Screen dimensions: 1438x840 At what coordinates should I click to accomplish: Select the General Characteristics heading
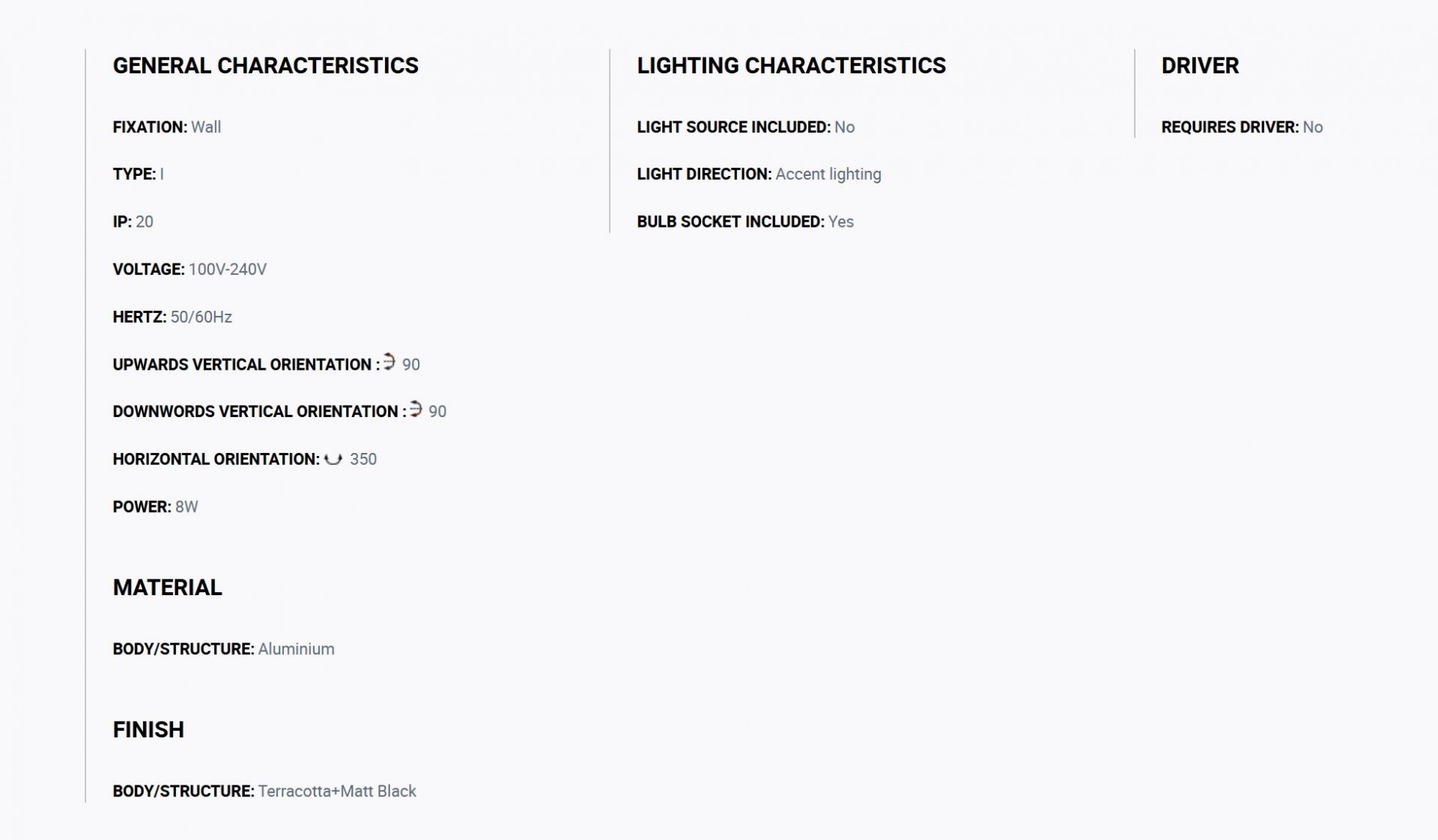(265, 66)
